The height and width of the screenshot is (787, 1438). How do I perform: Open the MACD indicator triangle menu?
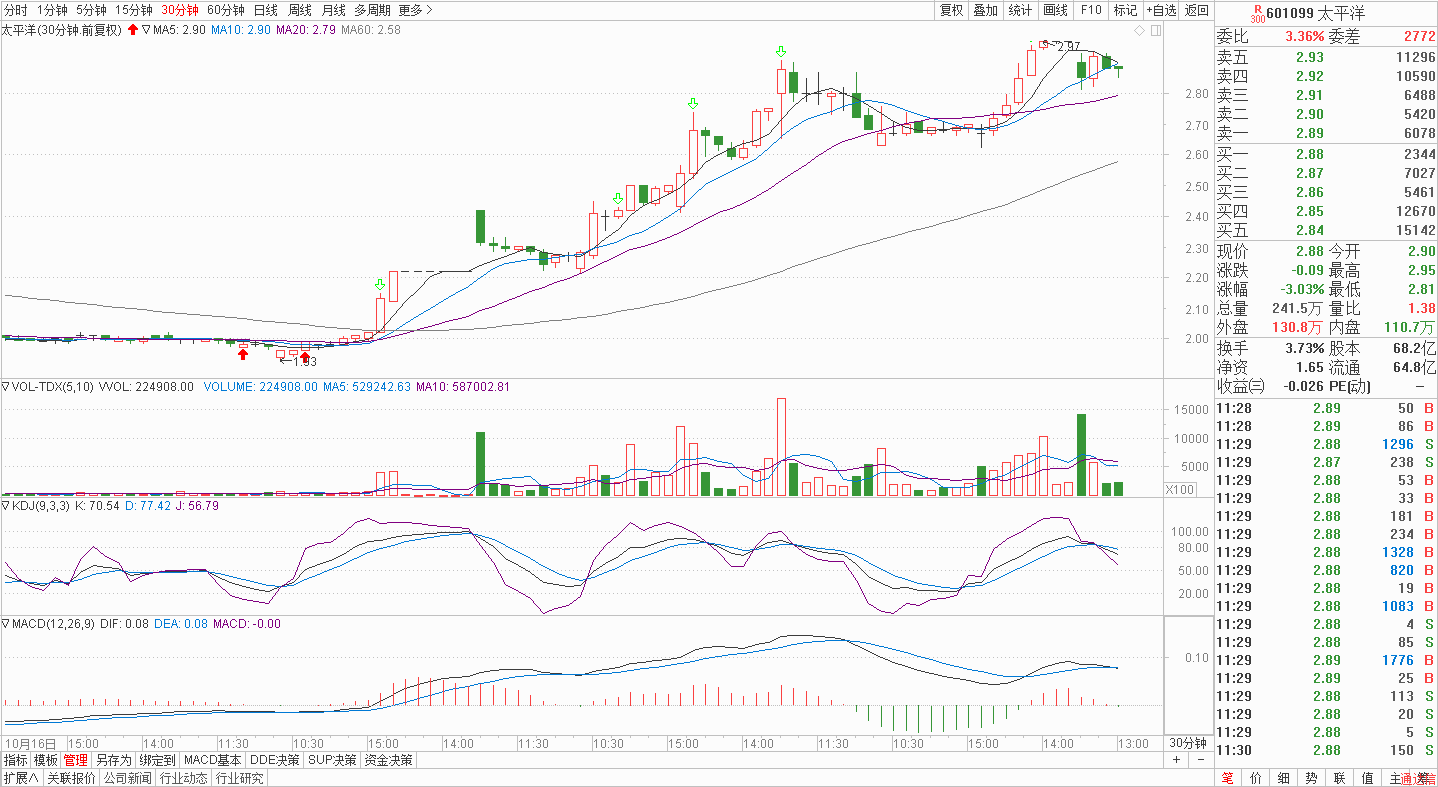tap(5, 623)
